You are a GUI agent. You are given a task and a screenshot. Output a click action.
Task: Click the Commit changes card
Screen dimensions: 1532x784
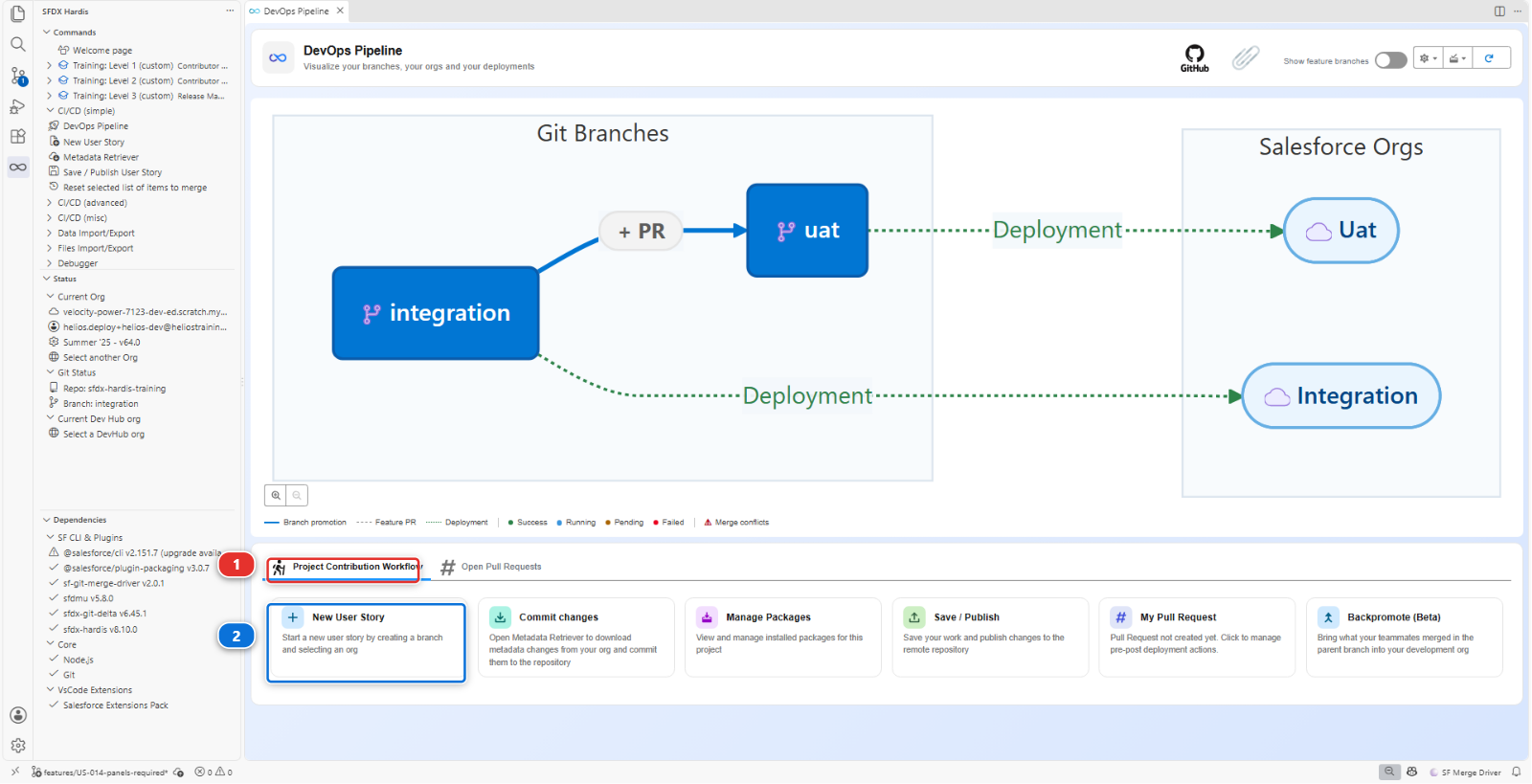click(575, 638)
